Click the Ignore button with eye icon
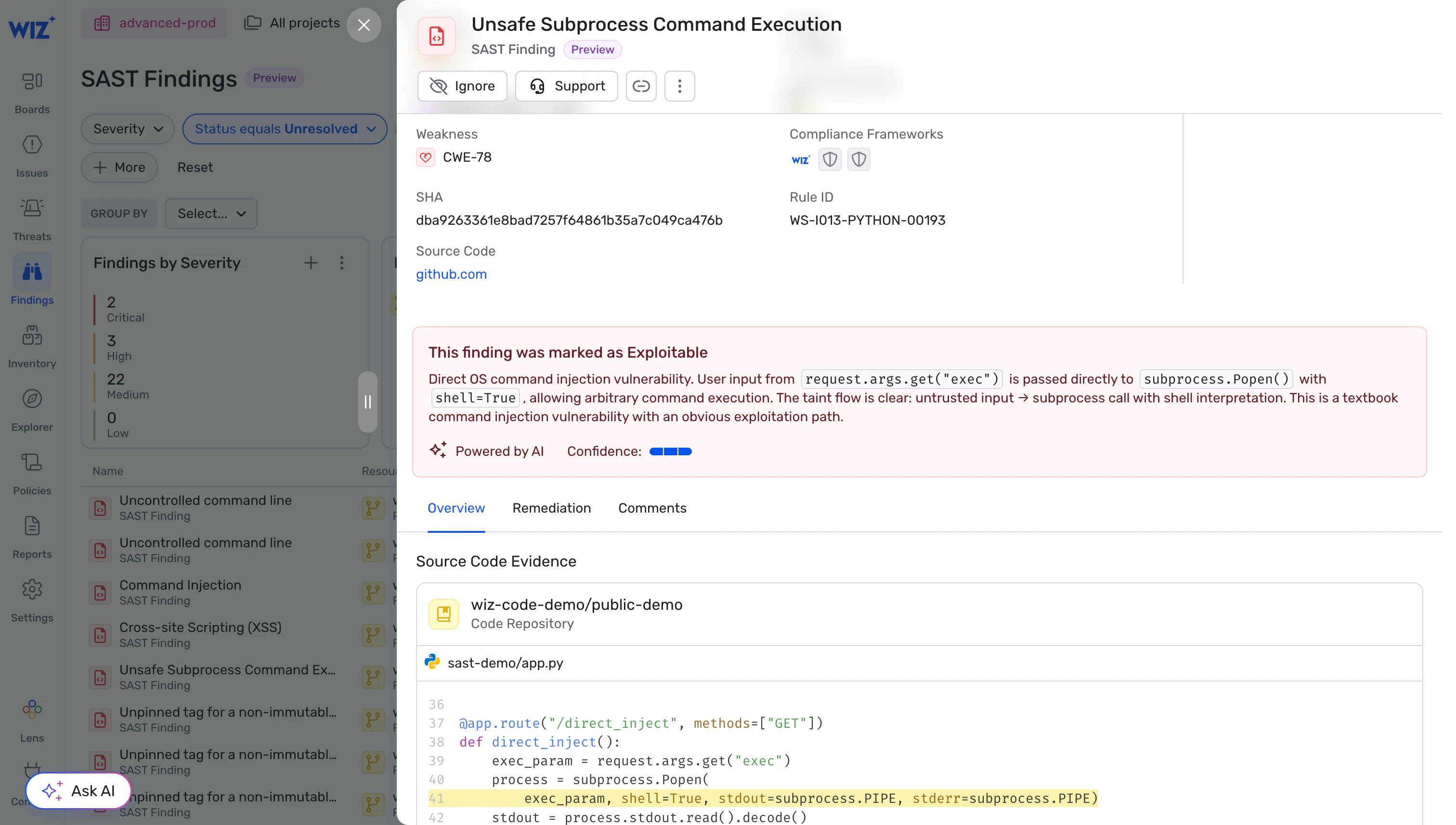 (x=462, y=86)
